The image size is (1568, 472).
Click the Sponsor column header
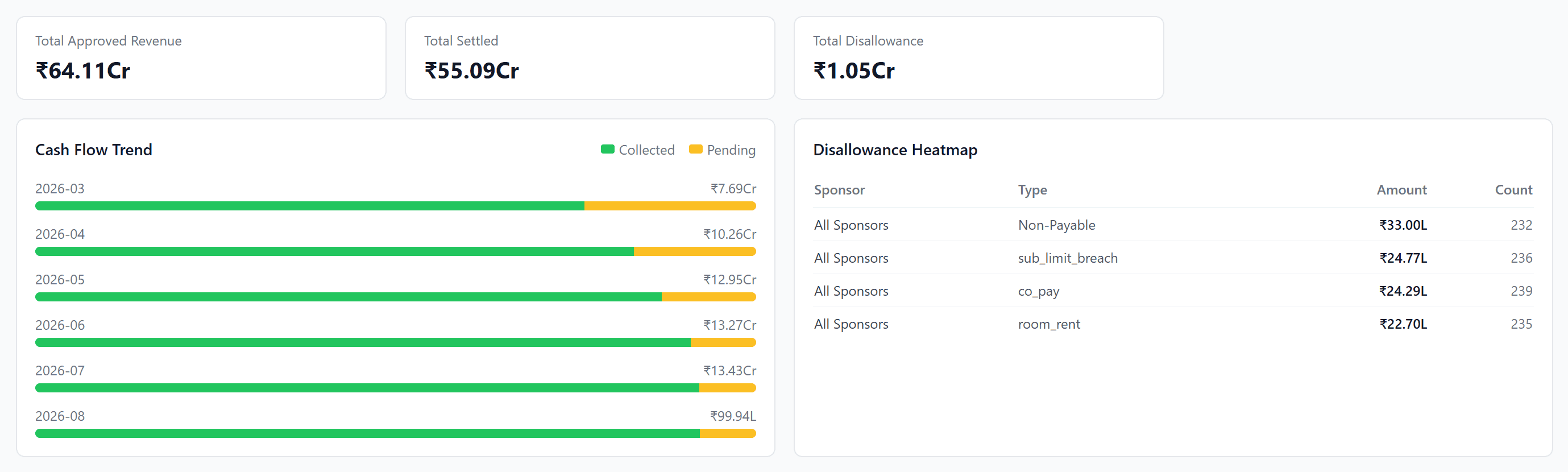click(839, 190)
